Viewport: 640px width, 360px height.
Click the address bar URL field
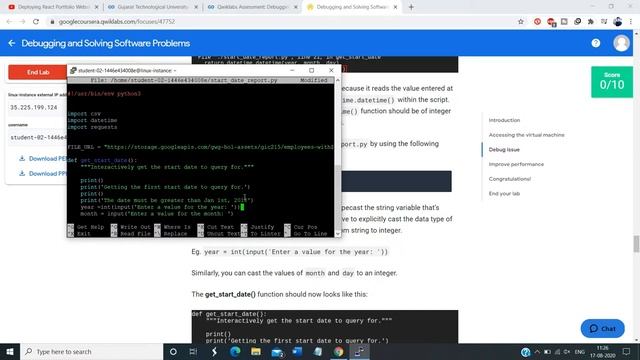[282, 22]
